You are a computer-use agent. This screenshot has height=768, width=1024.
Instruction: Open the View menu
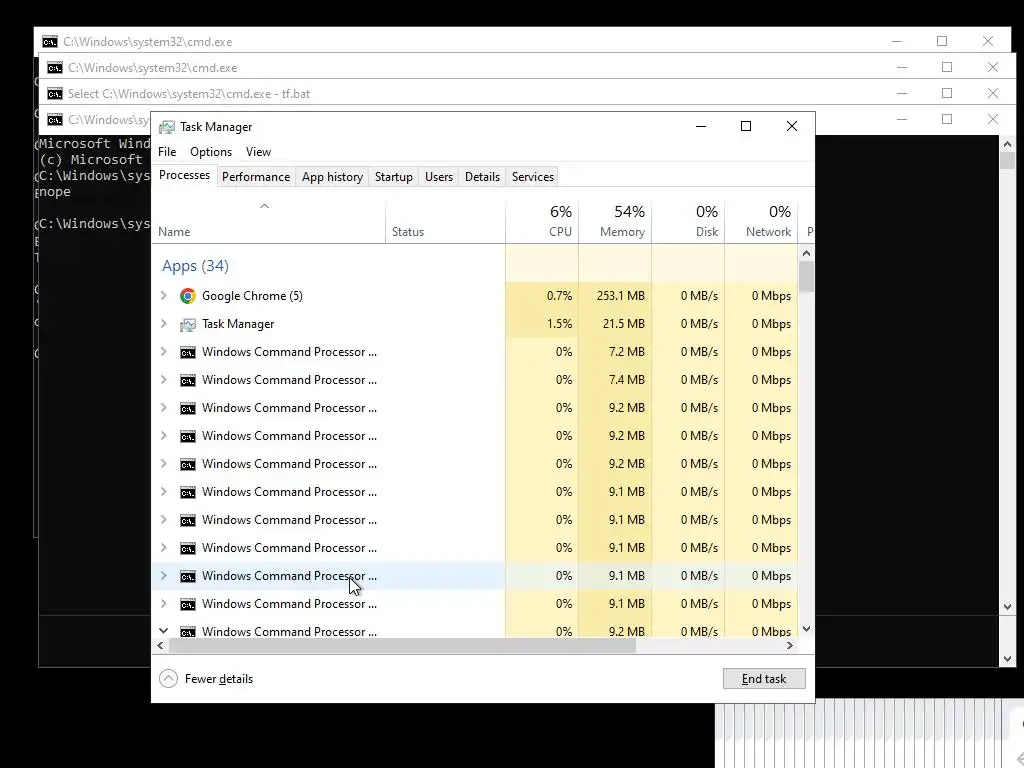259,152
